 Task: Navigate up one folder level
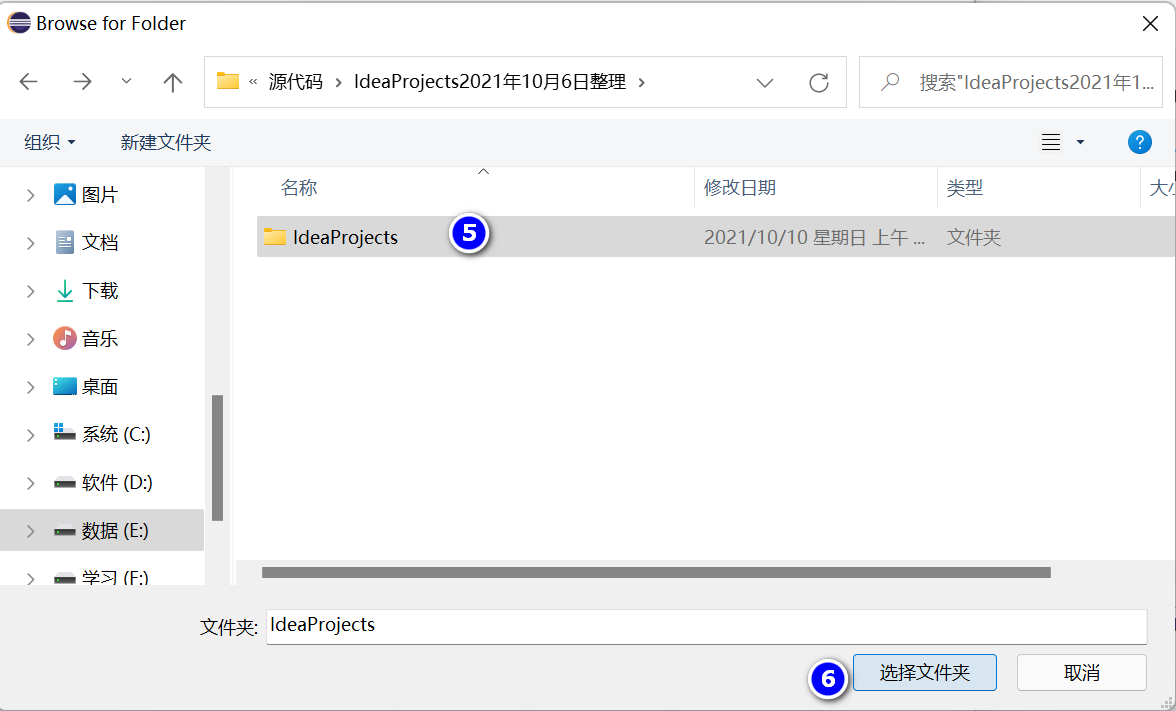coord(172,82)
